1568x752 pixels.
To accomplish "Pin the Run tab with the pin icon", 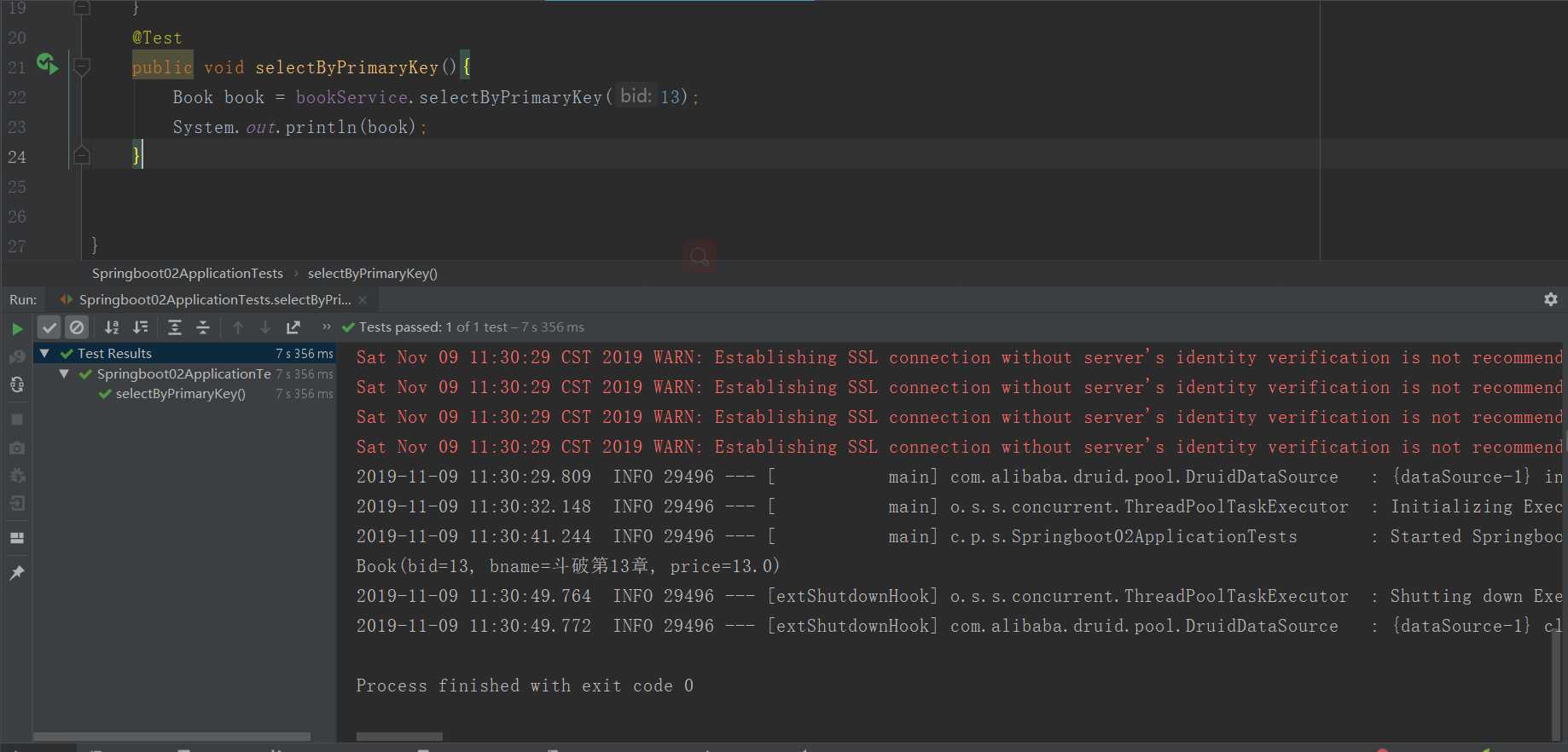I will coord(17,573).
